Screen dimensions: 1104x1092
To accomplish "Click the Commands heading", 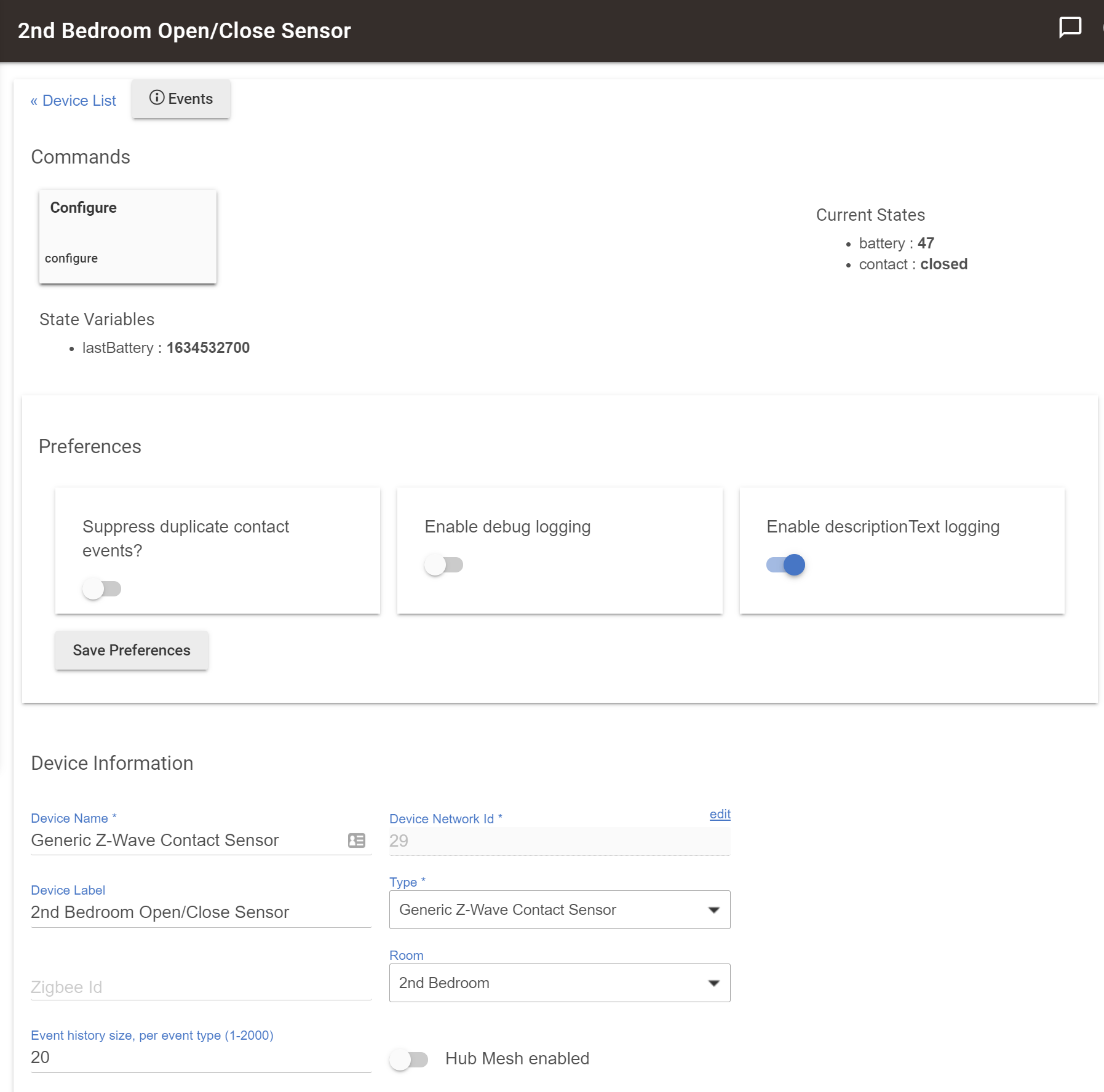I will (x=81, y=157).
